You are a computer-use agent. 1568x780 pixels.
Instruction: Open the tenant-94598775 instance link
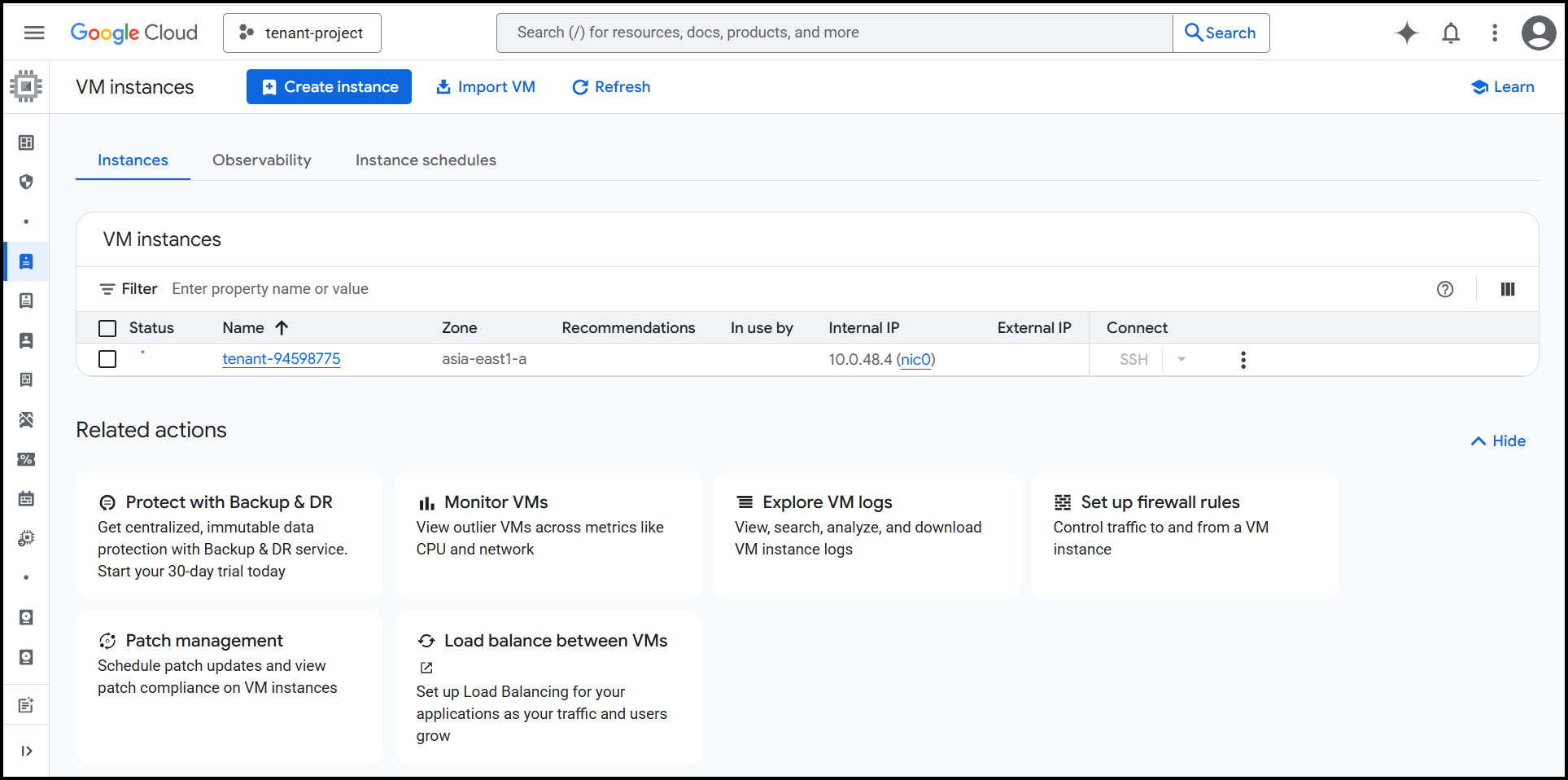pos(282,359)
